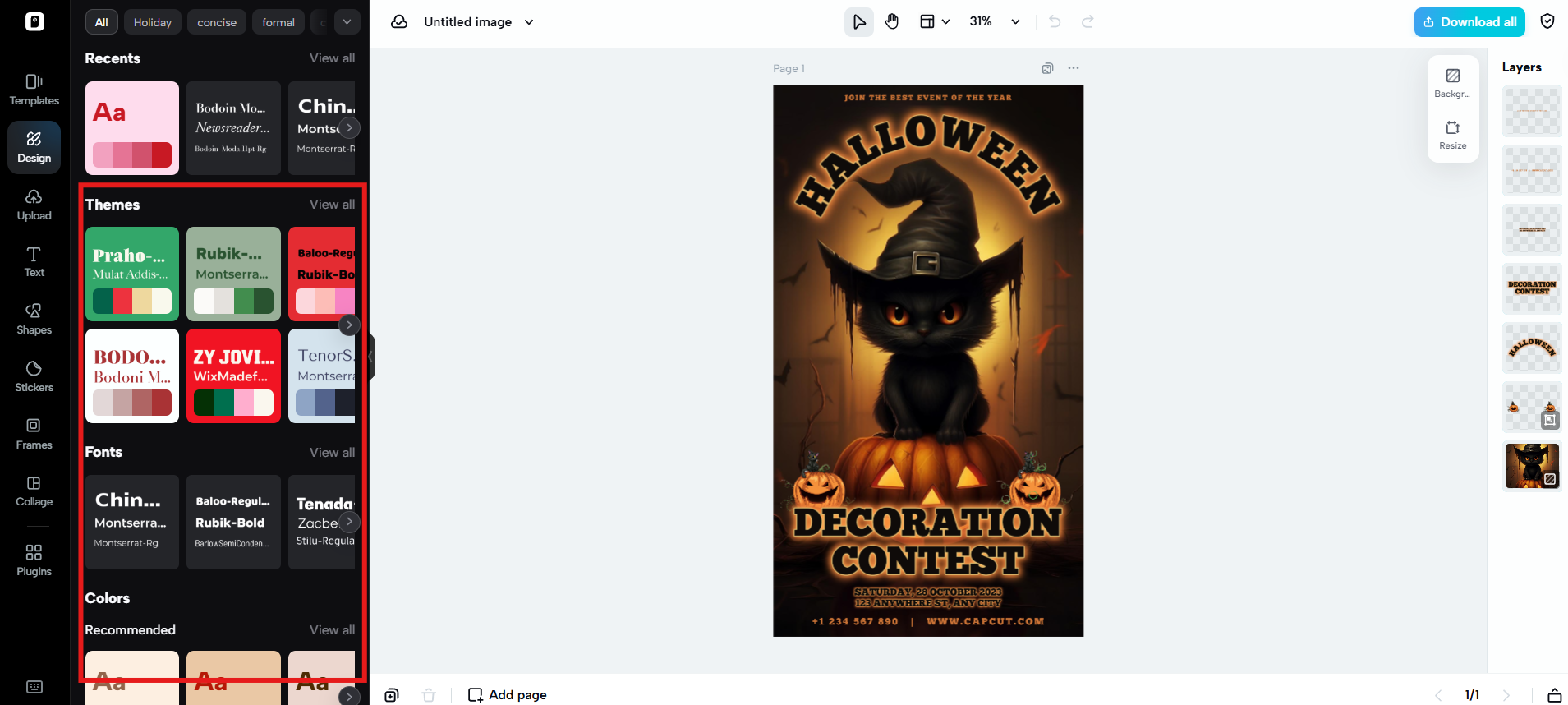Show more recommended colors with the arrow
The height and width of the screenshot is (705, 1568).
pyautogui.click(x=349, y=696)
